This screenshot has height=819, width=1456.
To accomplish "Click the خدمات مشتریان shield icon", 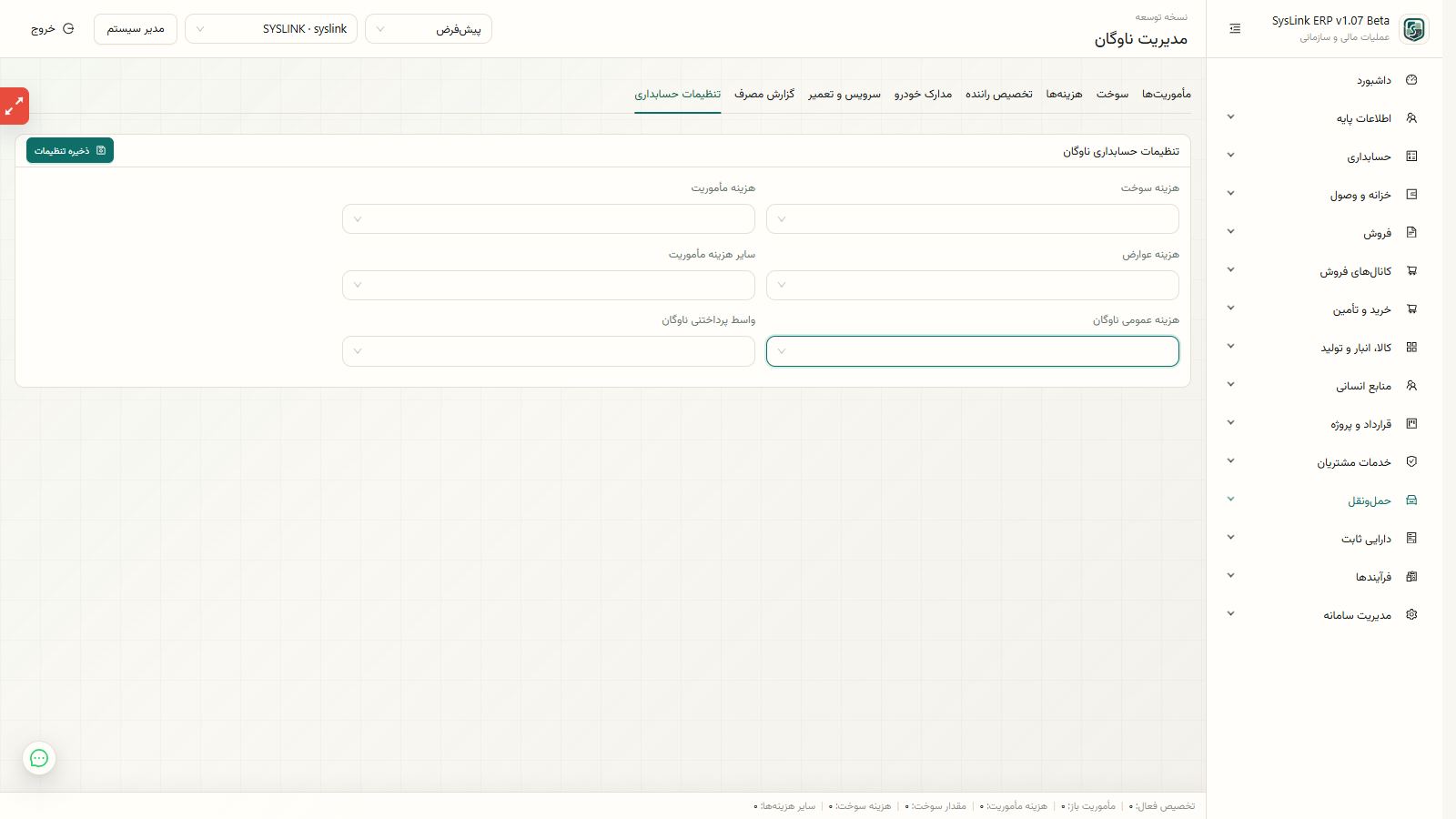I will (1411, 462).
